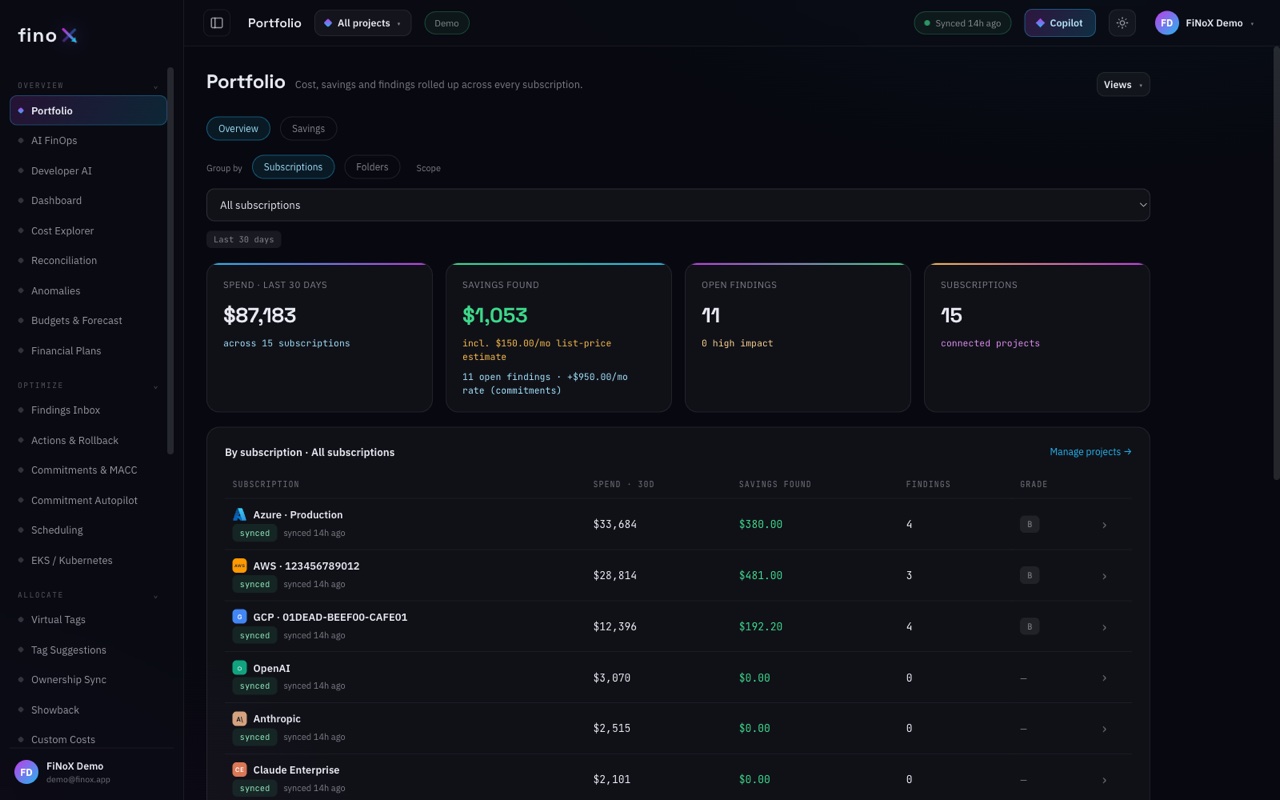
Task: Click the FinoX logo
Action: point(47,35)
